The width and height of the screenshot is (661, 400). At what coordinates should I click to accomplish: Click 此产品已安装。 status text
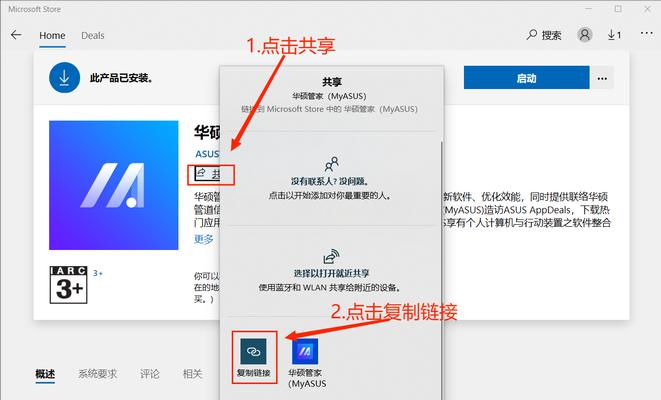[x=121, y=78]
